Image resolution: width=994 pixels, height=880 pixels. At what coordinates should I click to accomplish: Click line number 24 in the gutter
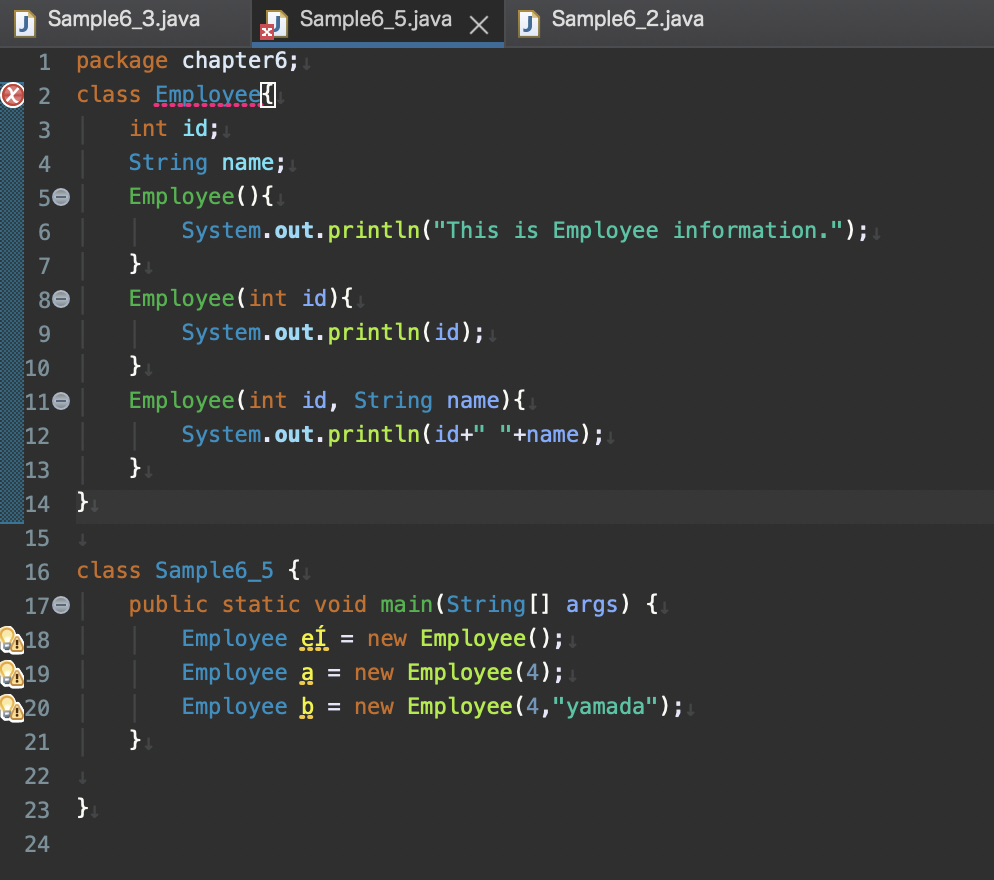[x=36, y=843]
